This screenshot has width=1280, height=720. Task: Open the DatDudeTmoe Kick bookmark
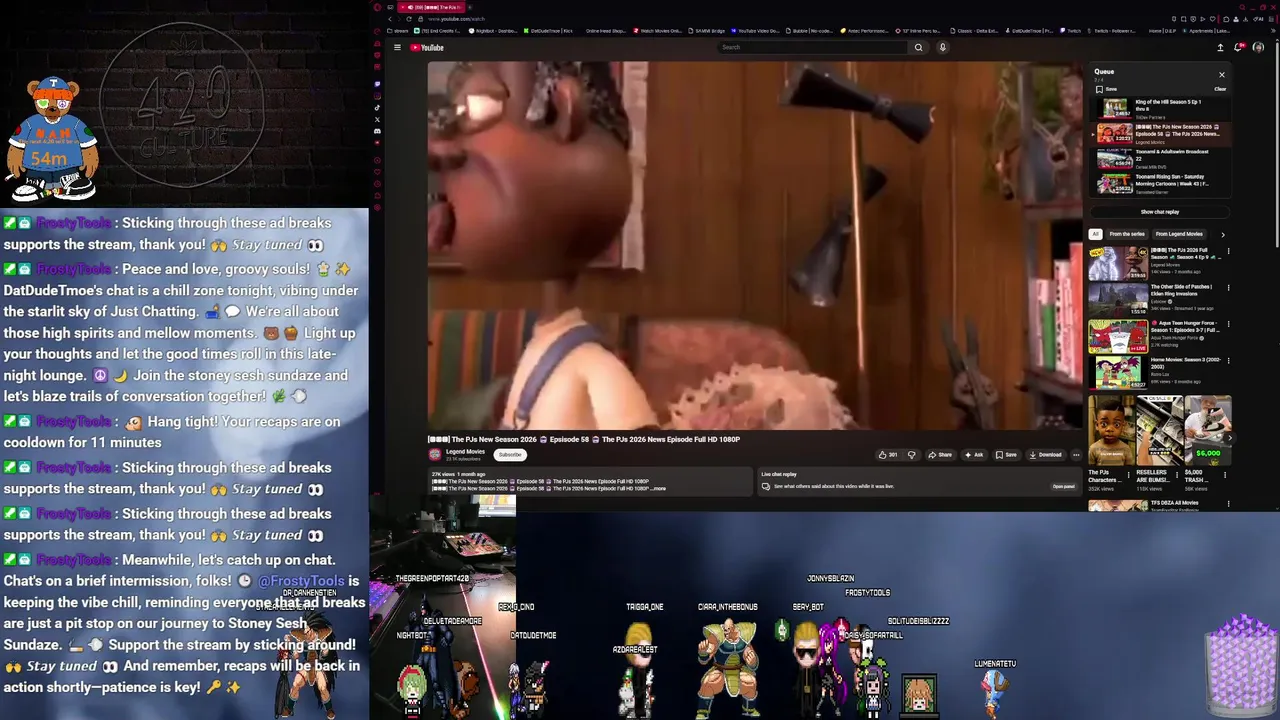[548, 31]
